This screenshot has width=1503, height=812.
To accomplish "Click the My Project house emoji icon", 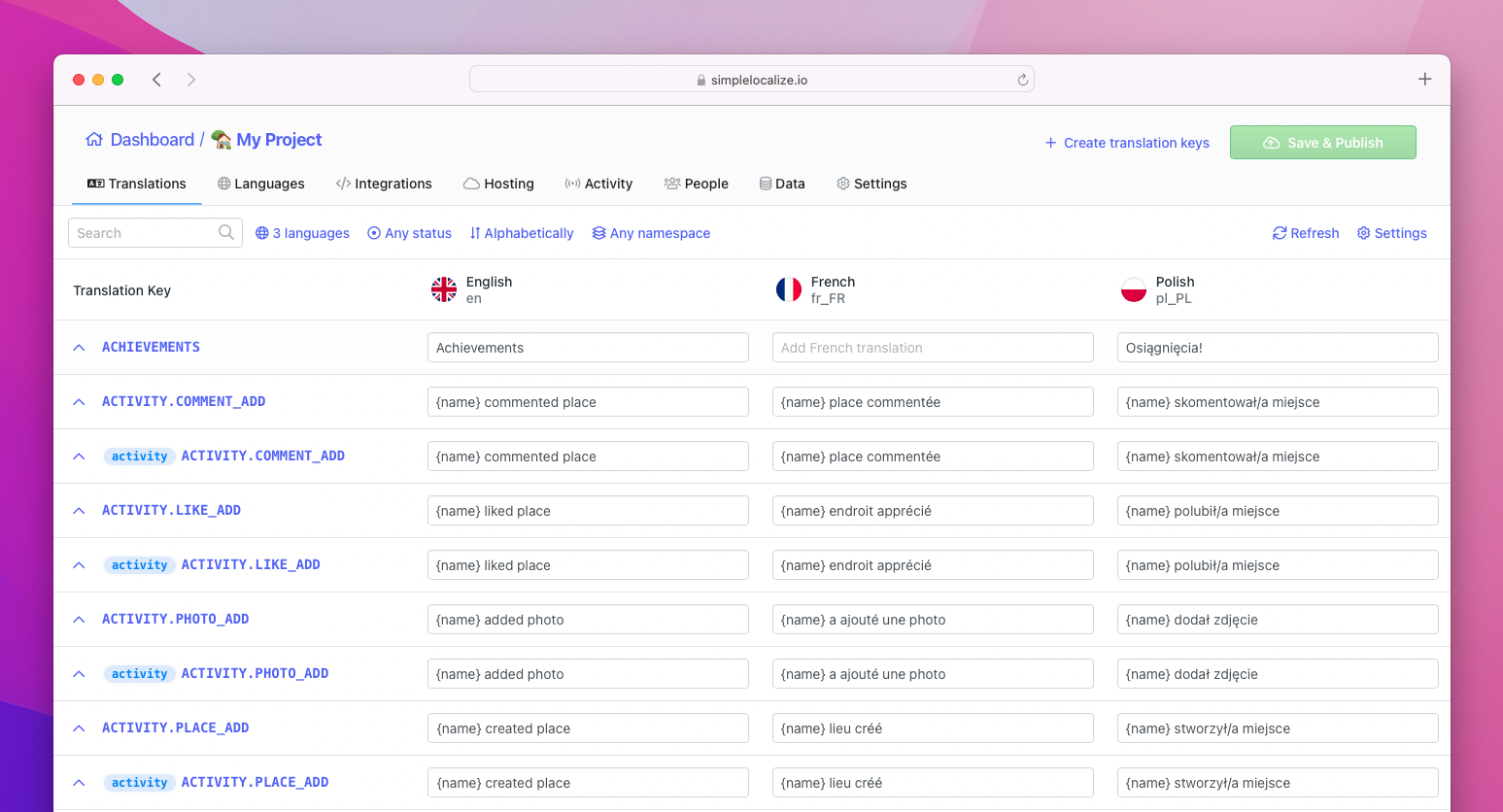I will coord(222,140).
